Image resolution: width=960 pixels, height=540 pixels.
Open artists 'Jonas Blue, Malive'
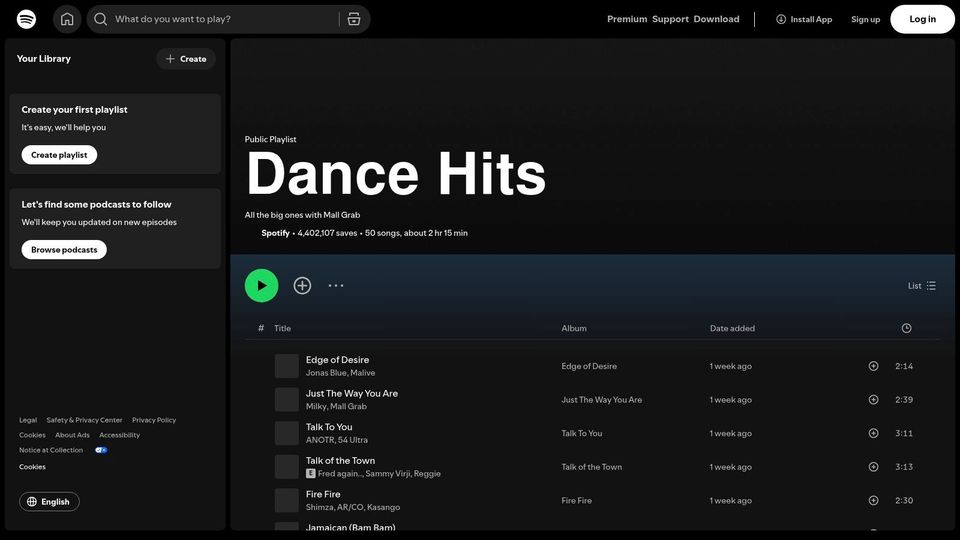(340, 373)
